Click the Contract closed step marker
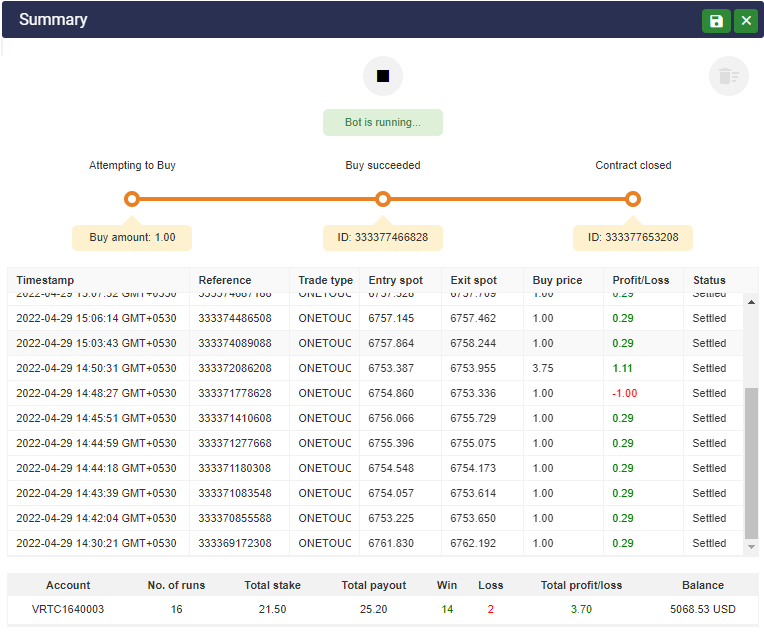 pyautogui.click(x=633, y=199)
